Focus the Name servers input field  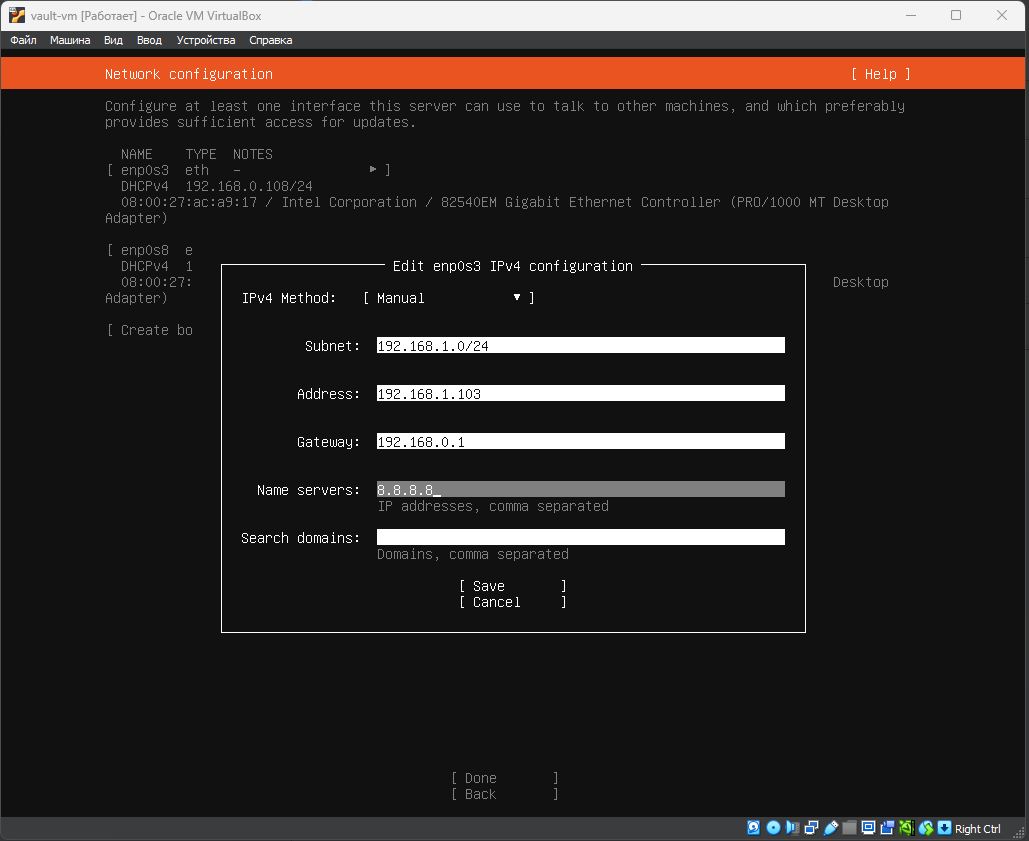[580, 489]
